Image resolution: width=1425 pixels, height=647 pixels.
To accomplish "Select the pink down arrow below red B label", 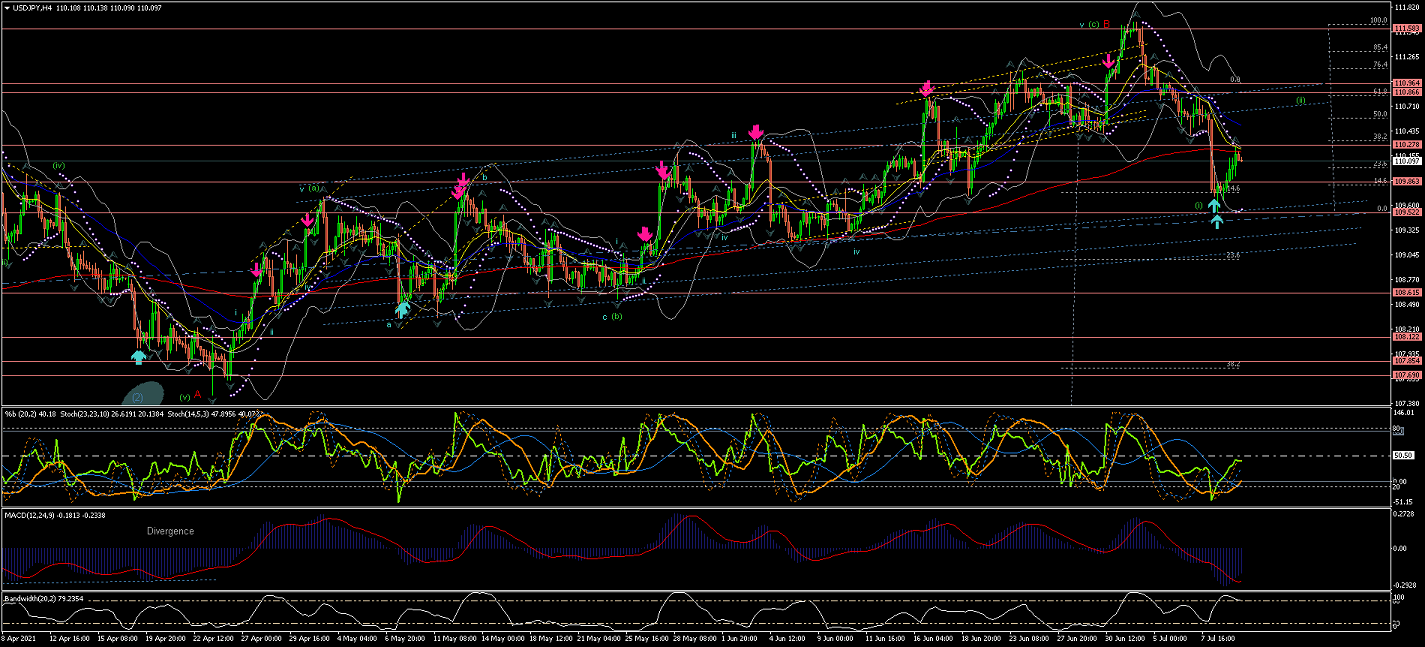I will coord(1109,63).
